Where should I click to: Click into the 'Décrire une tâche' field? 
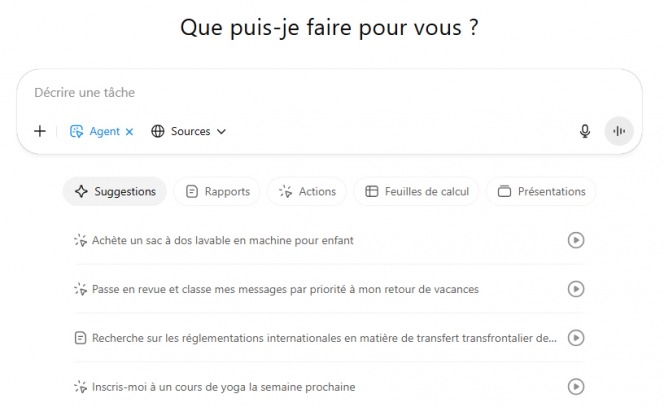[x=300, y=93]
